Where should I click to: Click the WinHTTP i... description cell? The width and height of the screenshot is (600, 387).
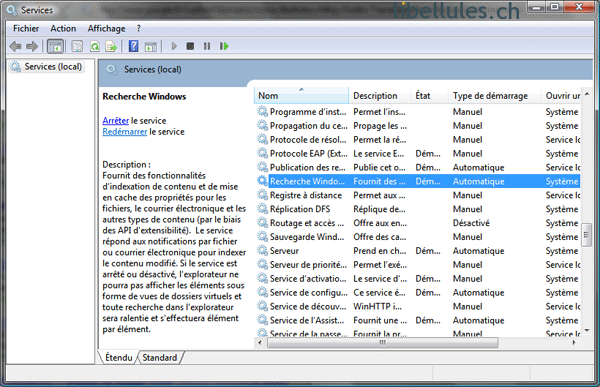pos(377,306)
